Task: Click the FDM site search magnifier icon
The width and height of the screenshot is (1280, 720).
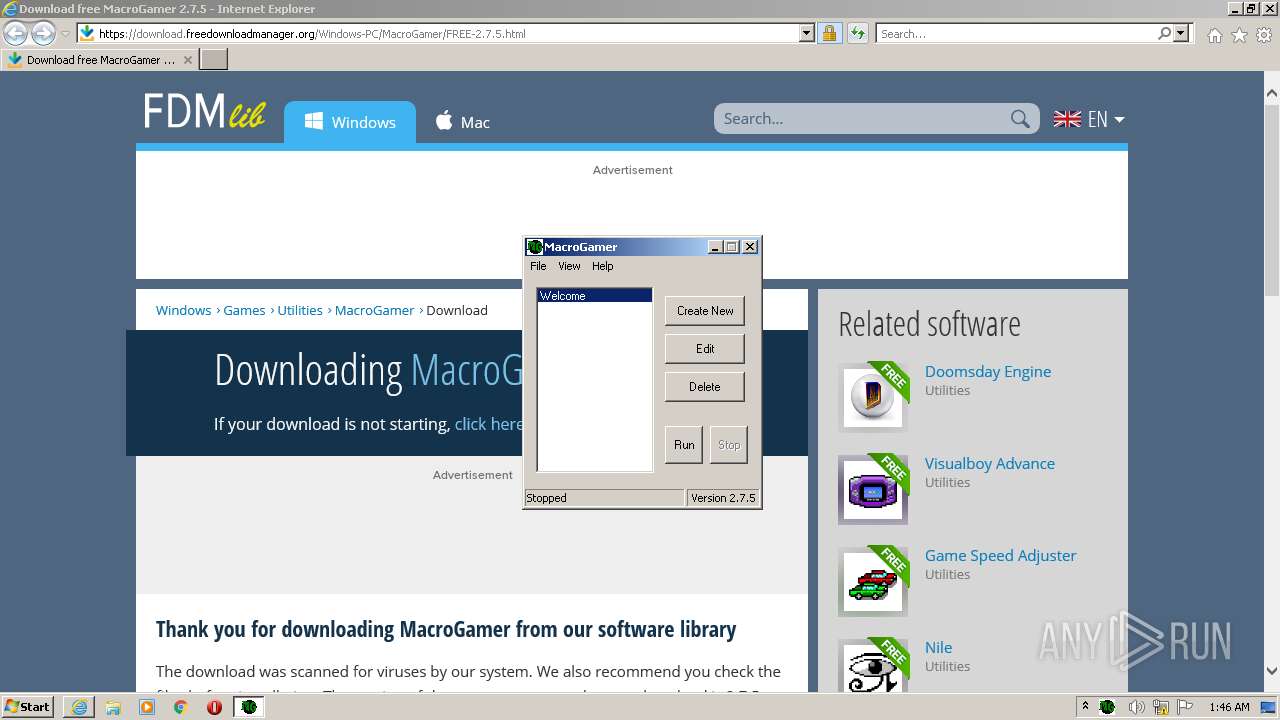Action: point(1020,119)
